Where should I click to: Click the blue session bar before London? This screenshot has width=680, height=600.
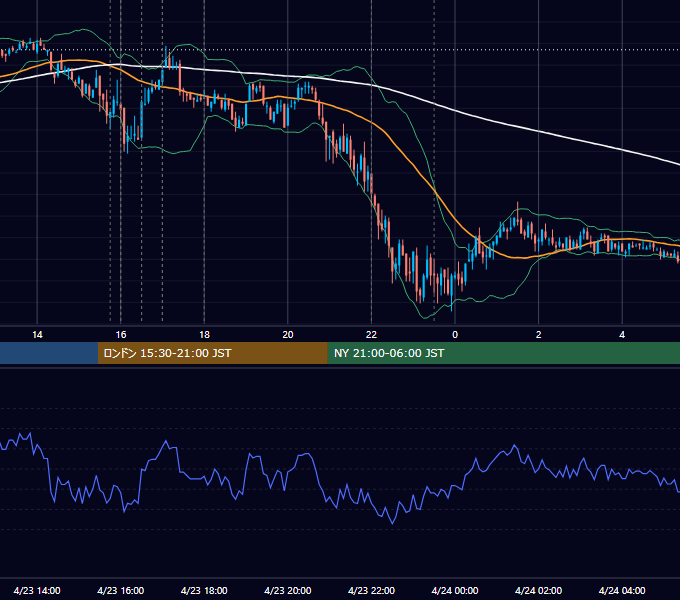click(x=49, y=353)
